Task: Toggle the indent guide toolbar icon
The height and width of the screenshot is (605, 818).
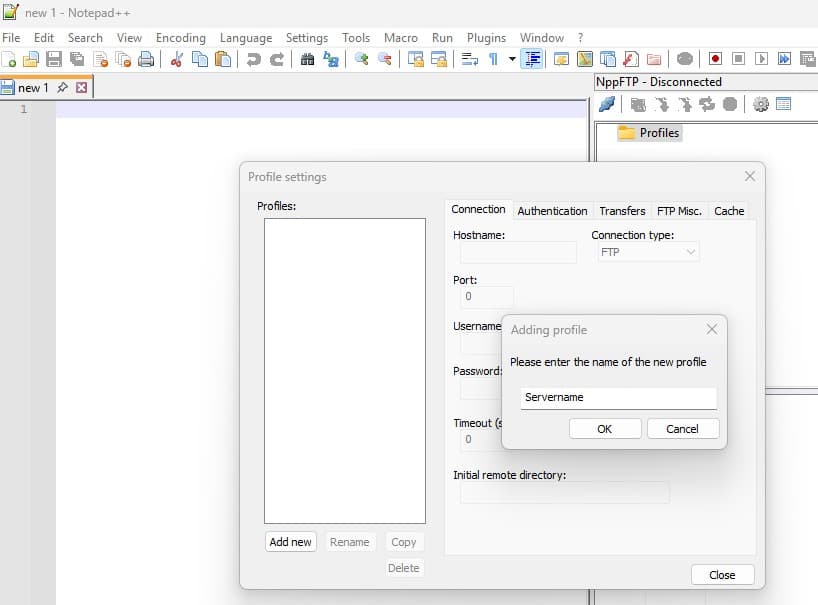Action: 533,59
